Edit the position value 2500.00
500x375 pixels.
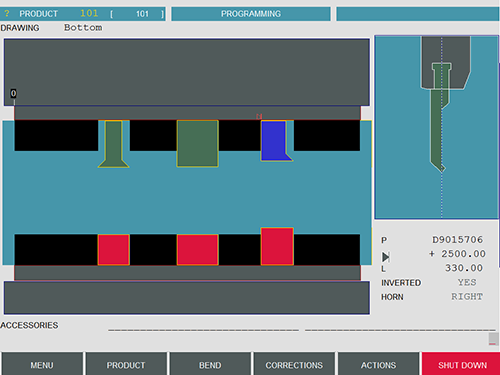coord(457,254)
